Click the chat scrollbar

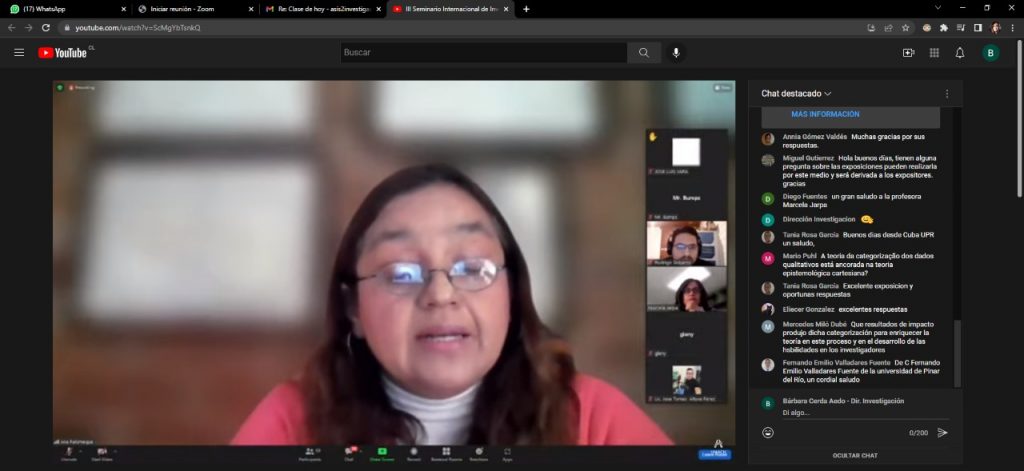[x=957, y=350]
